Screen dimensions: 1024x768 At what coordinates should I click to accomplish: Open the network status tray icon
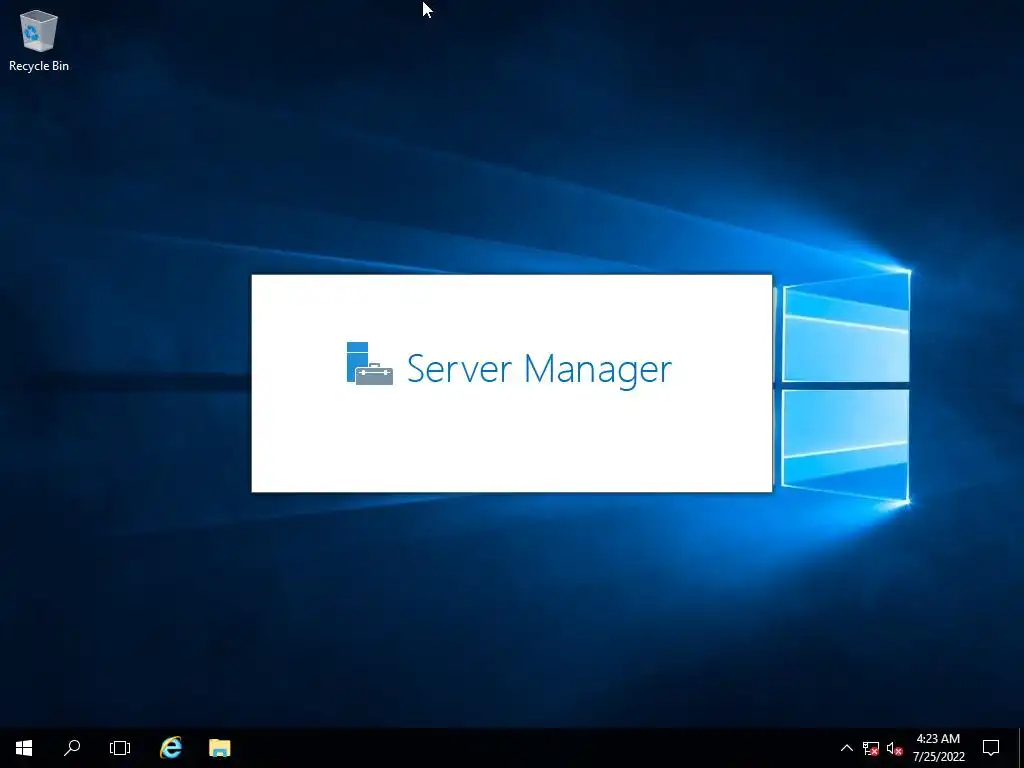(x=871, y=748)
